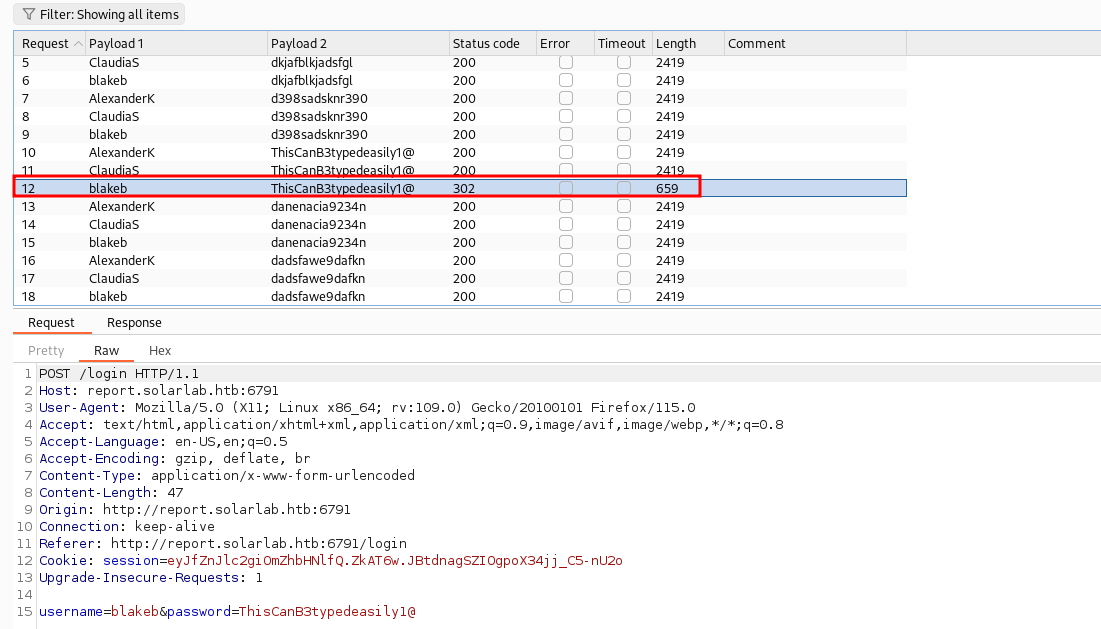This screenshot has height=629, width=1101.
Task: Click the Comment column header
Action: pos(756,44)
